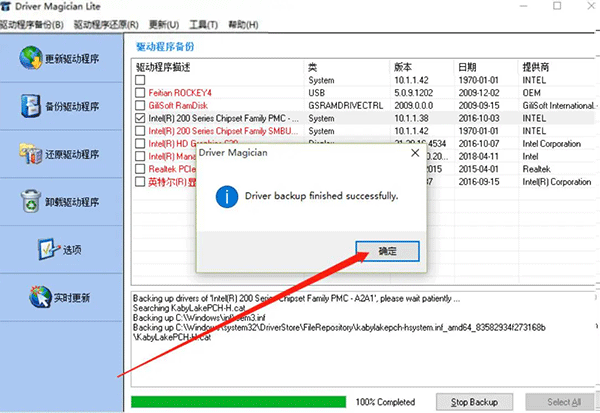Click the 2016-10-03 date cell
The width and height of the screenshot is (600, 413).
click(x=478, y=118)
